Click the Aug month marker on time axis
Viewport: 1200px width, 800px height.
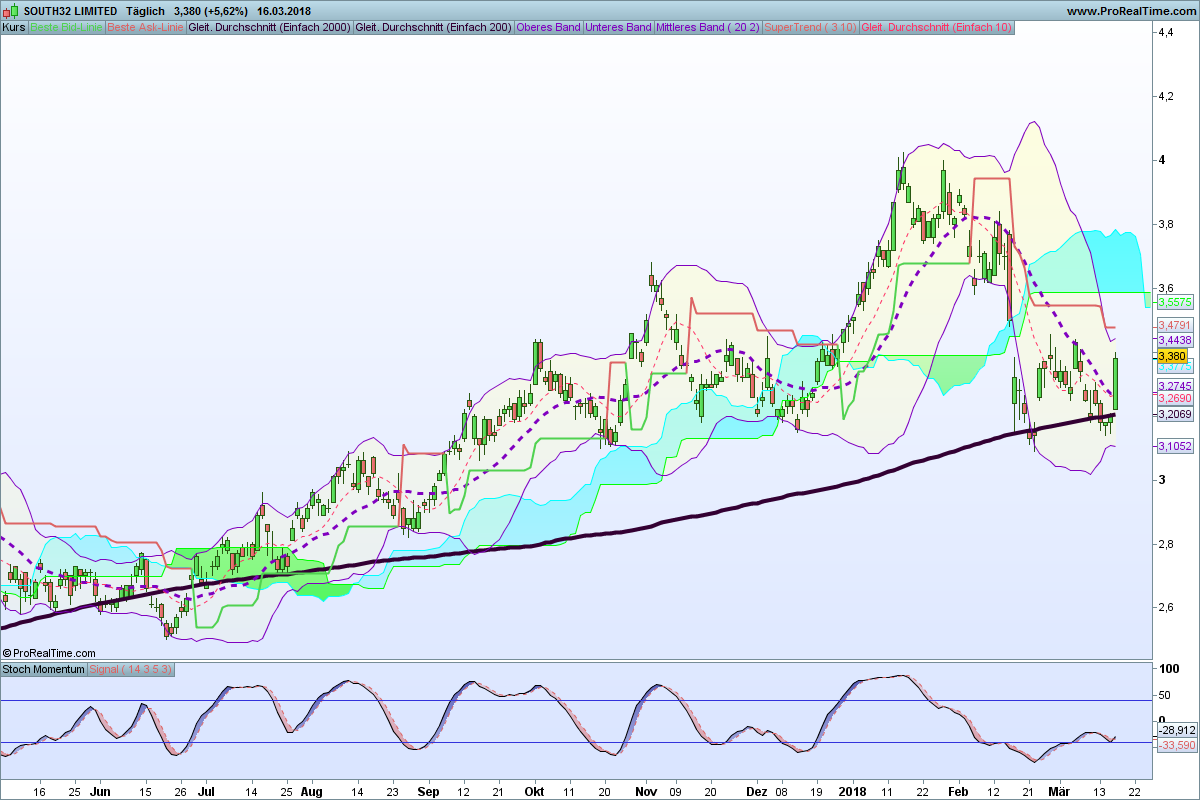click(x=312, y=790)
